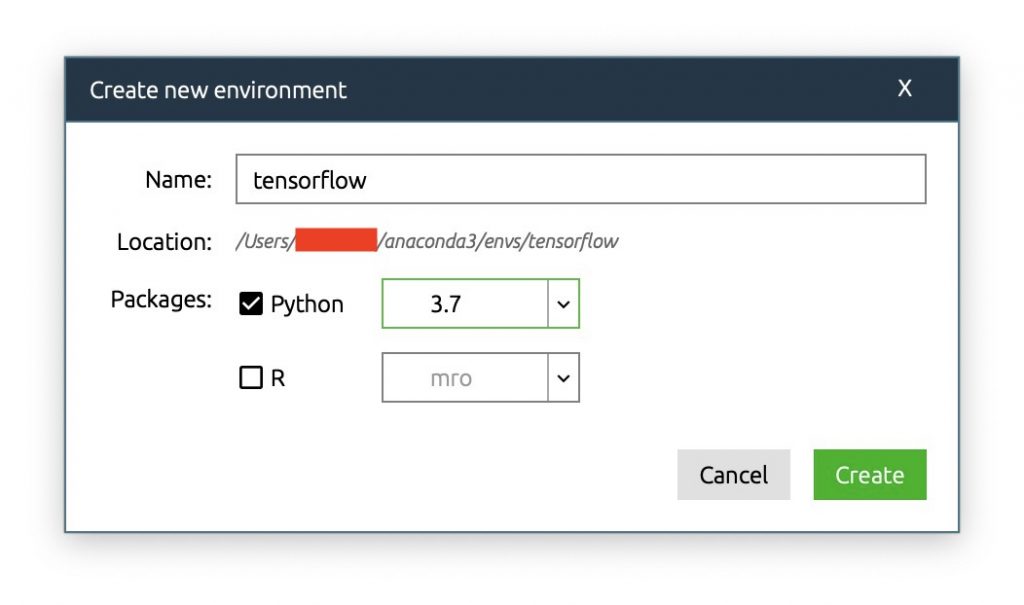Click the Name field containing tensorflow

pyautogui.click(x=581, y=179)
